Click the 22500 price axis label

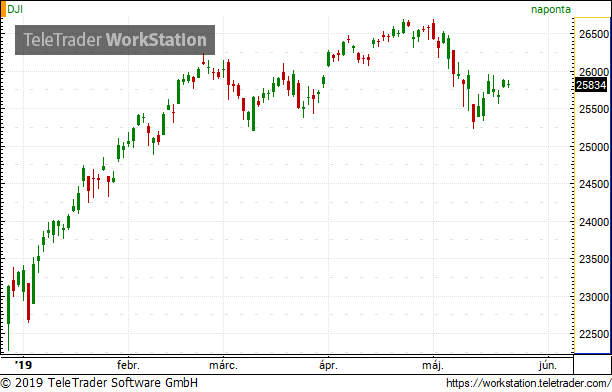click(x=594, y=335)
